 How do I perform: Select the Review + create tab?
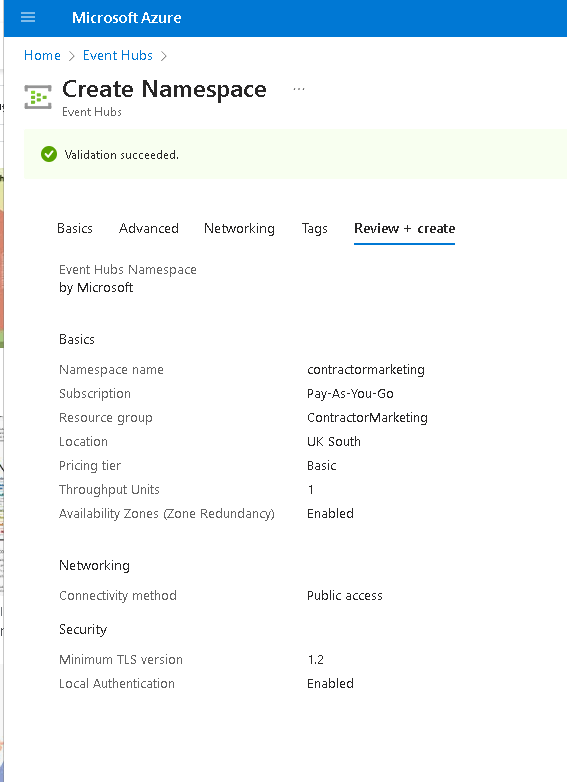[x=404, y=228]
